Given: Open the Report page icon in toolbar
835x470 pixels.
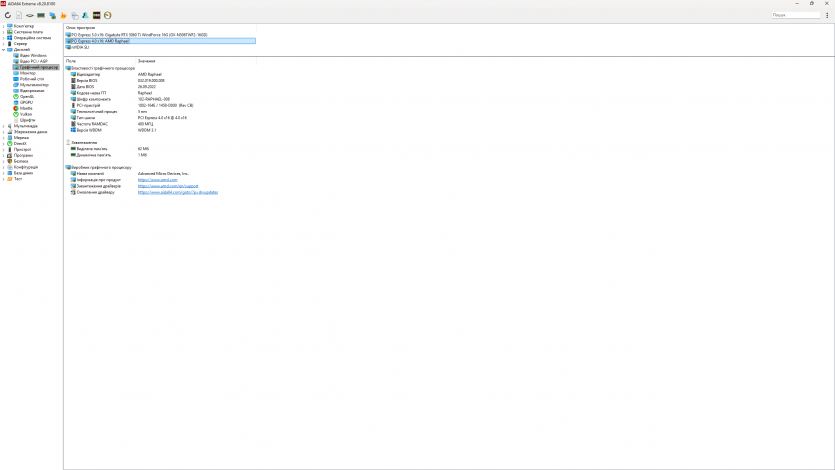Looking at the screenshot, I should (19, 16).
